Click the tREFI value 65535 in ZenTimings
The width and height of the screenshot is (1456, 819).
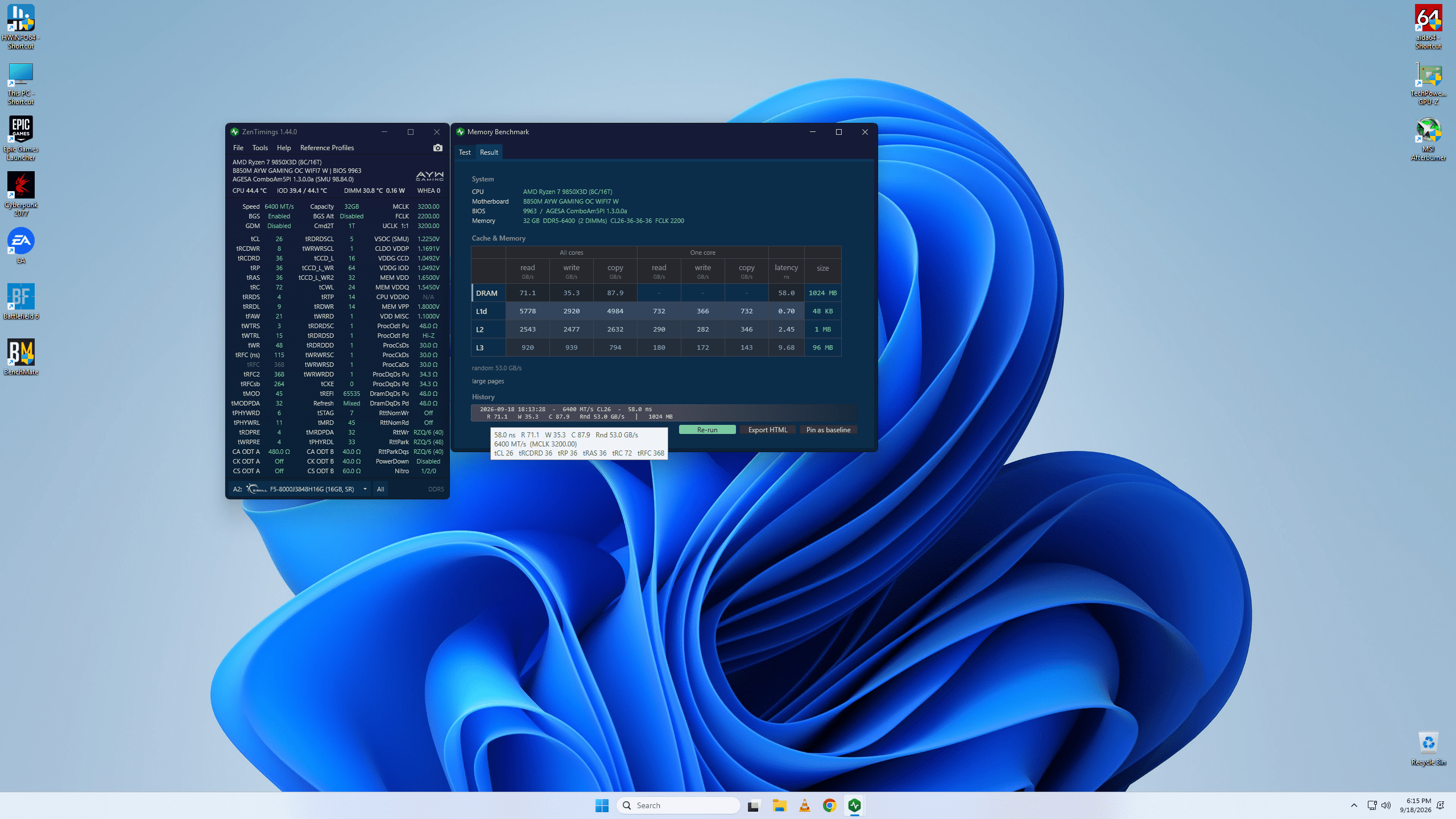(351, 394)
